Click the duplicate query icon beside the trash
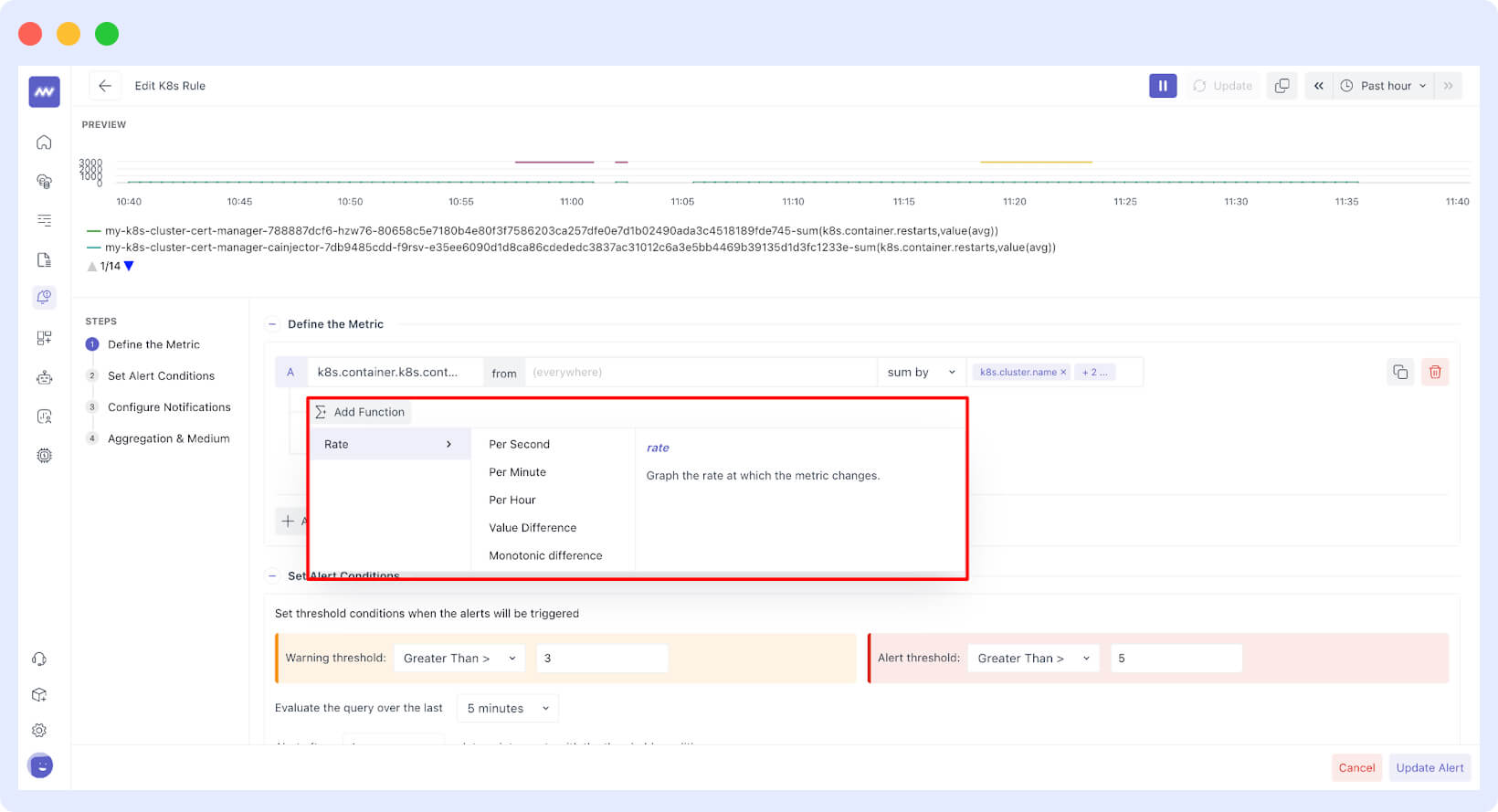Image resolution: width=1498 pixels, height=812 pixels. (x=1399, y=372)
